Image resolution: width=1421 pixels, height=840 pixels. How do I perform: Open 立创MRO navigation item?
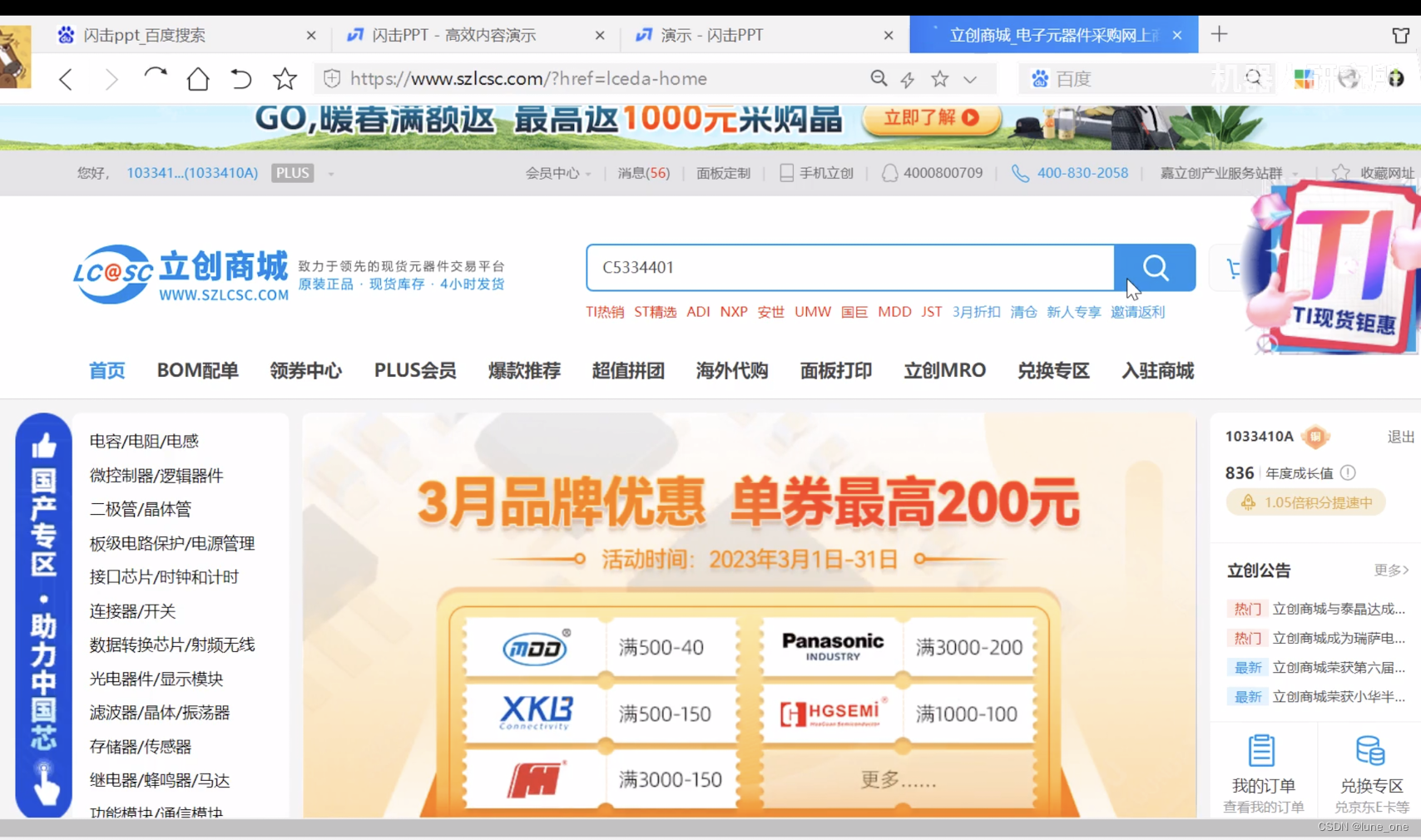945,370
